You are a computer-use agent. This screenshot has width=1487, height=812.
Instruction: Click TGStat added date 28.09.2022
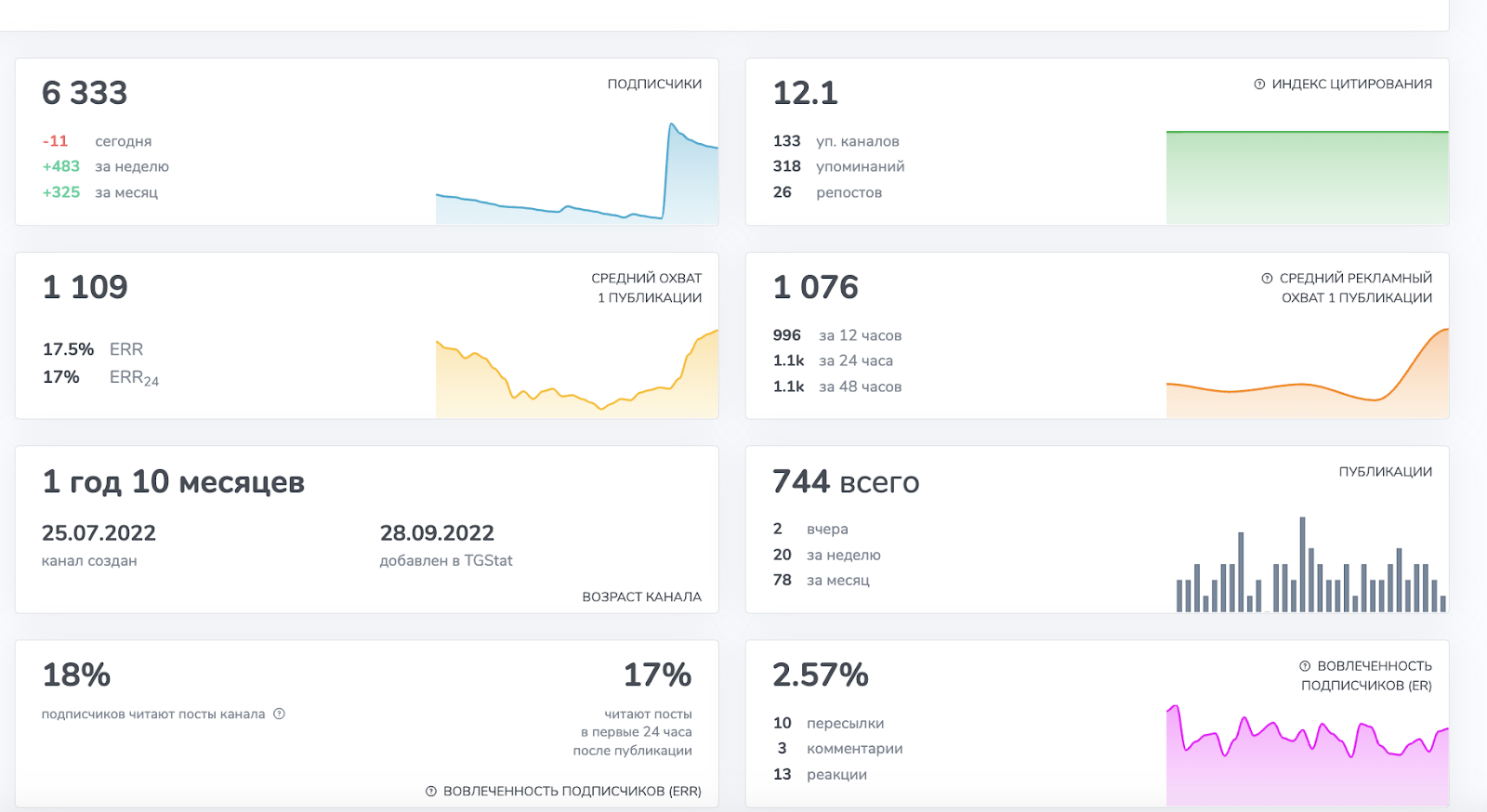pos(437,533)
